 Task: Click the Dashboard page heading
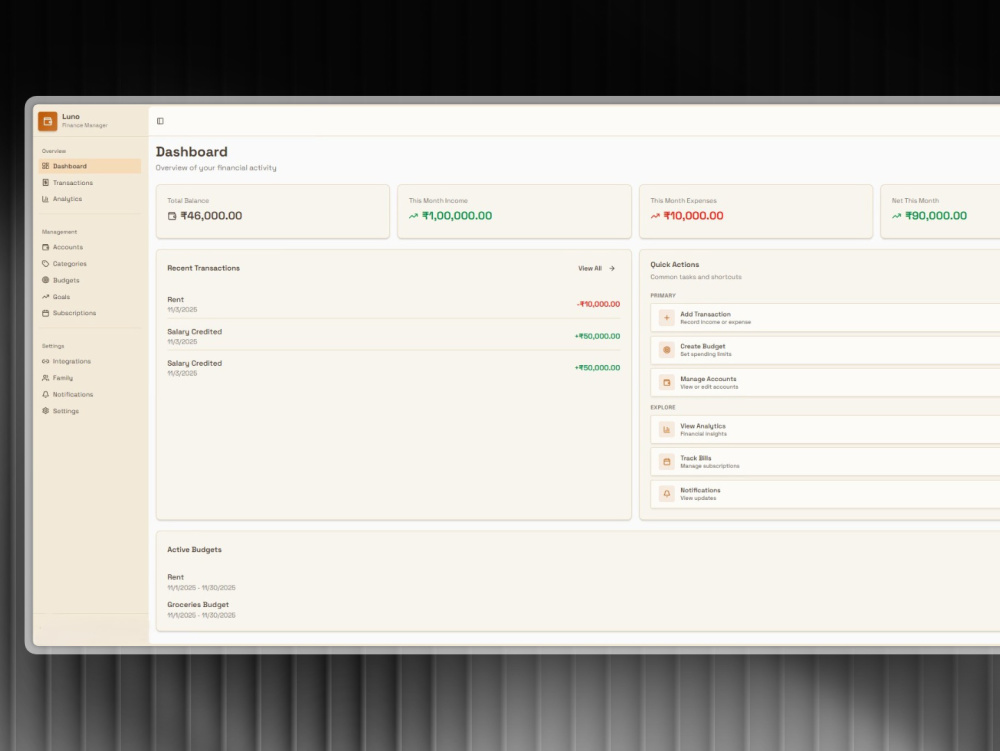[191, 152]
